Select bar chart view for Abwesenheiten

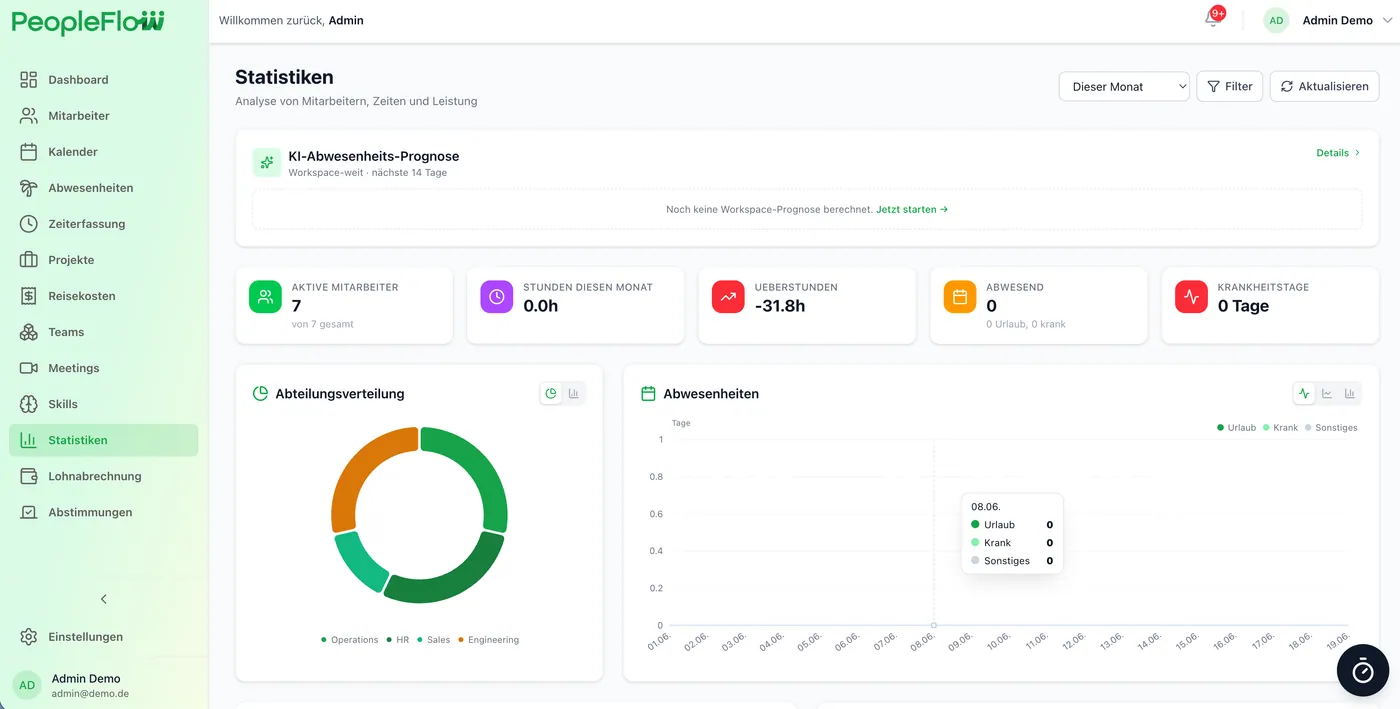click(x=1350, y=394)
